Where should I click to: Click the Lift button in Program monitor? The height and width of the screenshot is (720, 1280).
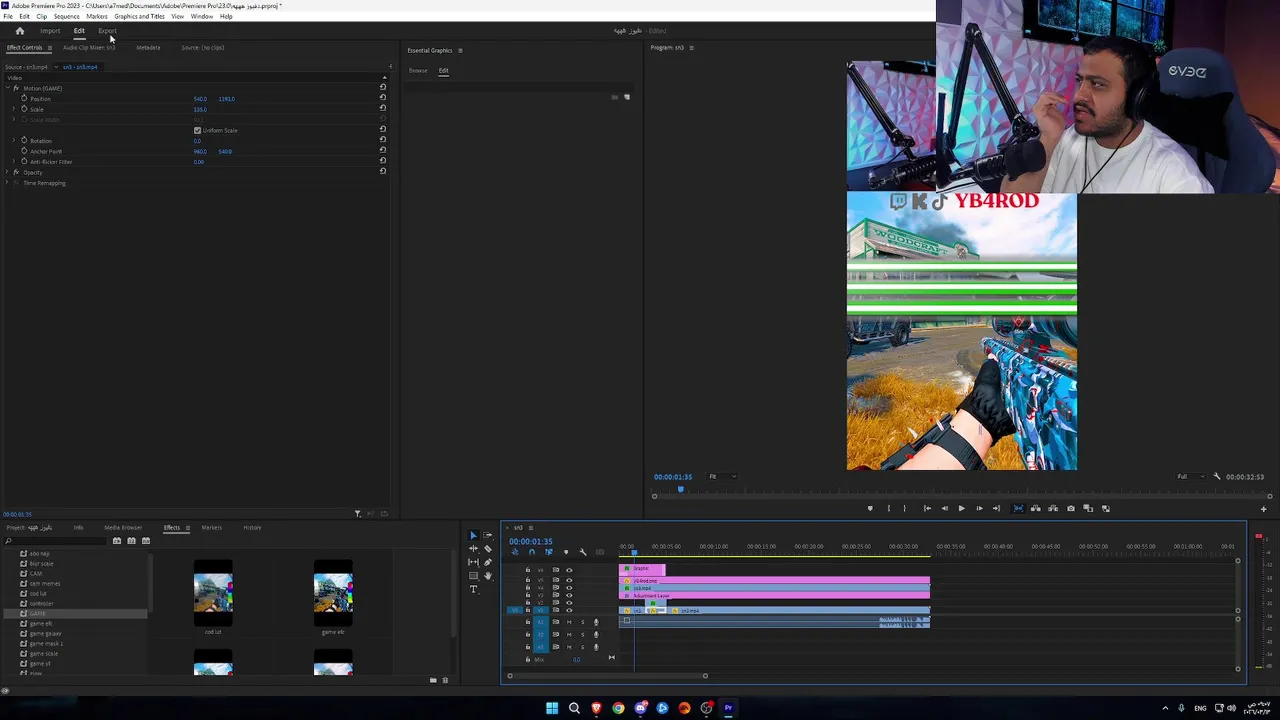click(1035, 508)
